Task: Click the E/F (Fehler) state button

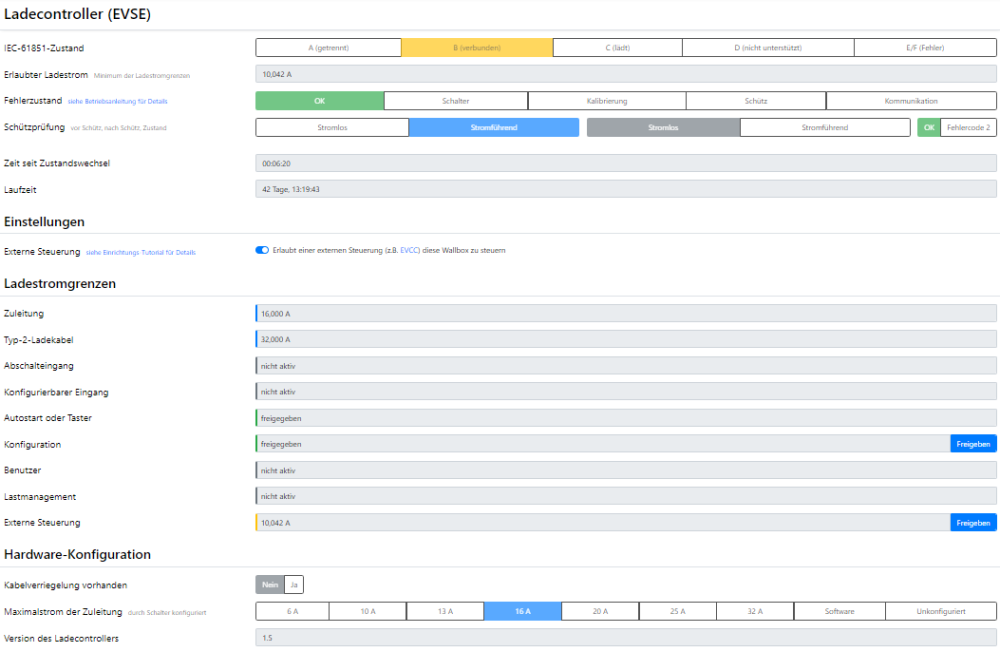Action: (925, 47)
